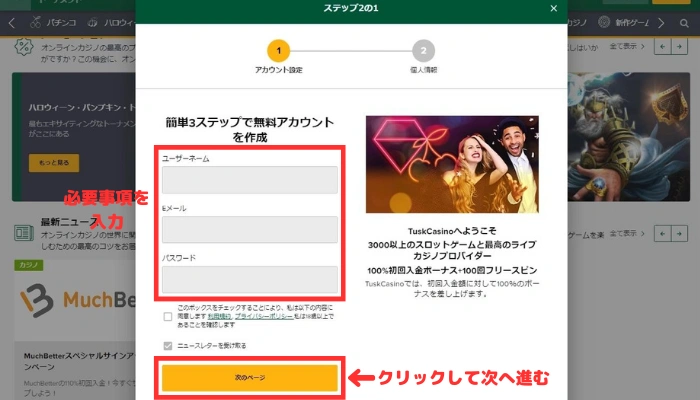Focus the ユーザーネーム input field

coord(250,180)
